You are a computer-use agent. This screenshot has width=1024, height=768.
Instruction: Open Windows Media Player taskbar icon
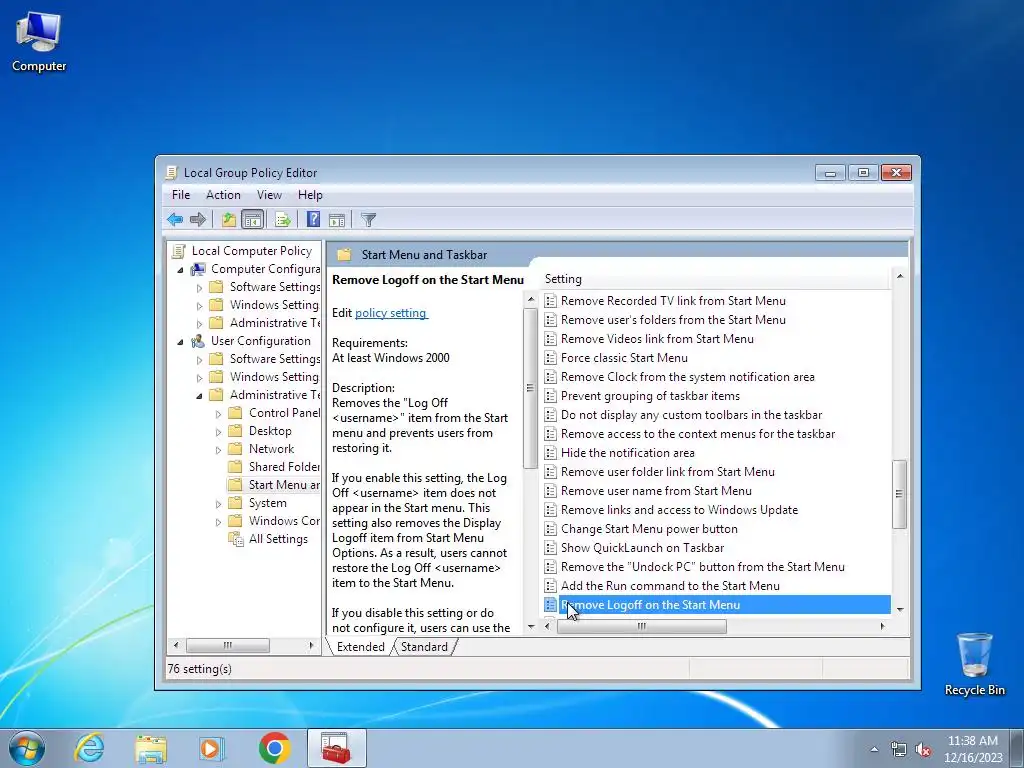212,748
